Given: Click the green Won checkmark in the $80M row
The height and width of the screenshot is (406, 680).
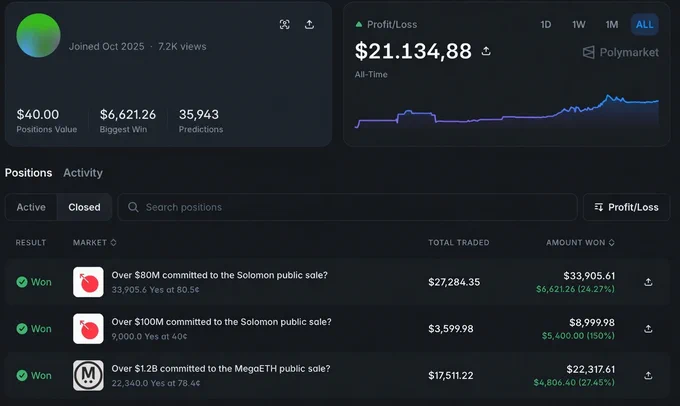Looking at the screenshot, I should [22, 282].
